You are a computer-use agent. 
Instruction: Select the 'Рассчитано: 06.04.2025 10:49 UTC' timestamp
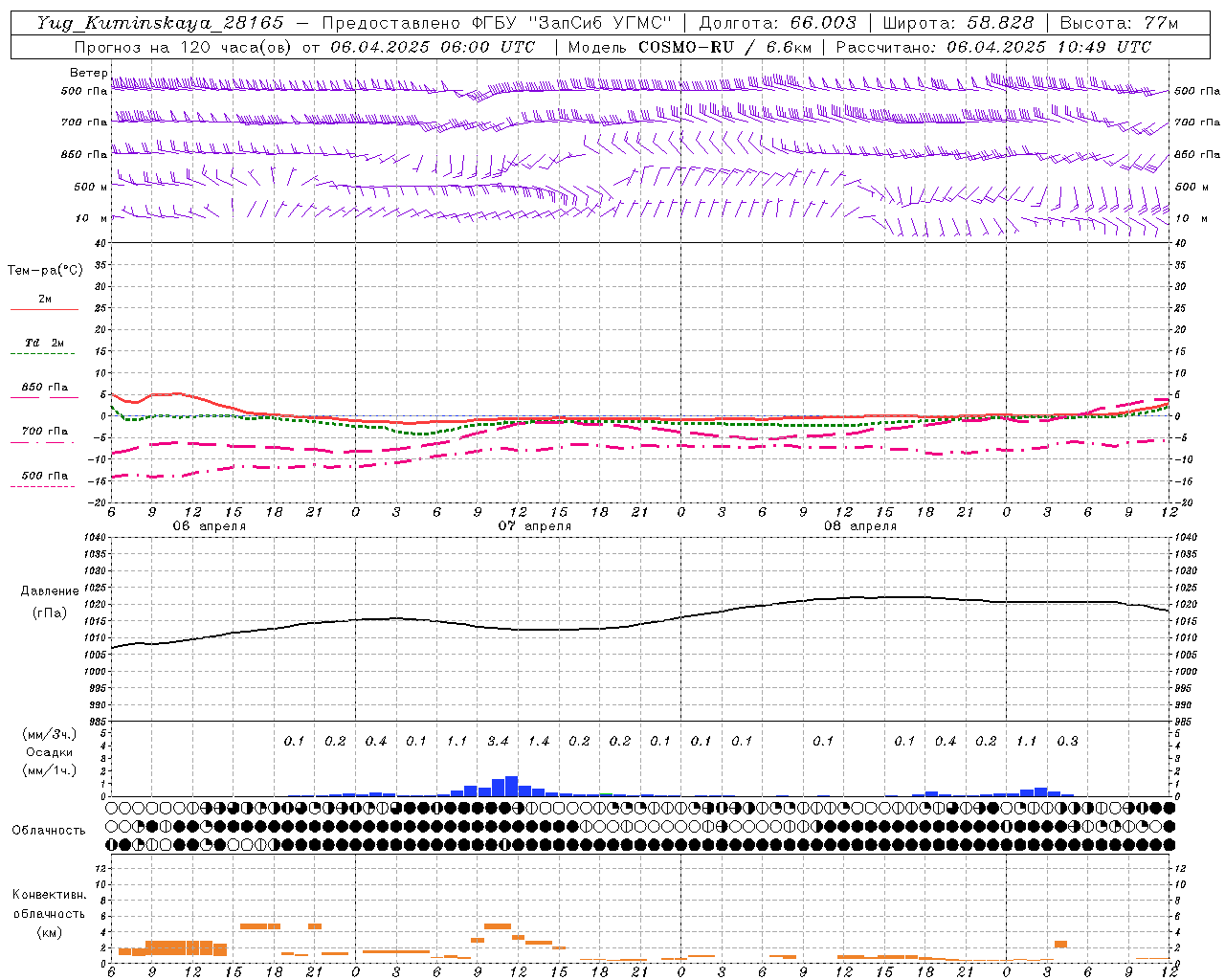993,47
